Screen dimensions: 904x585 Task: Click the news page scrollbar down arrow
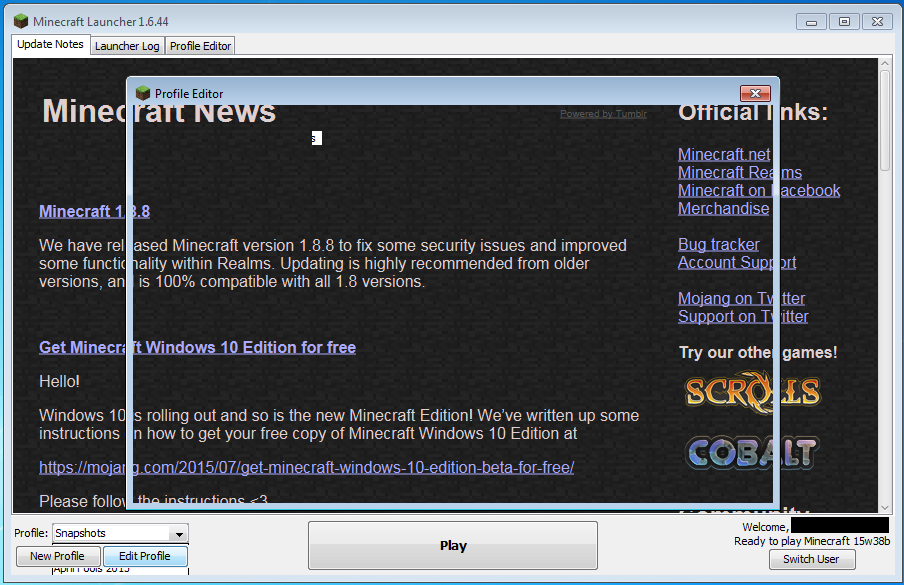point(885,508)
